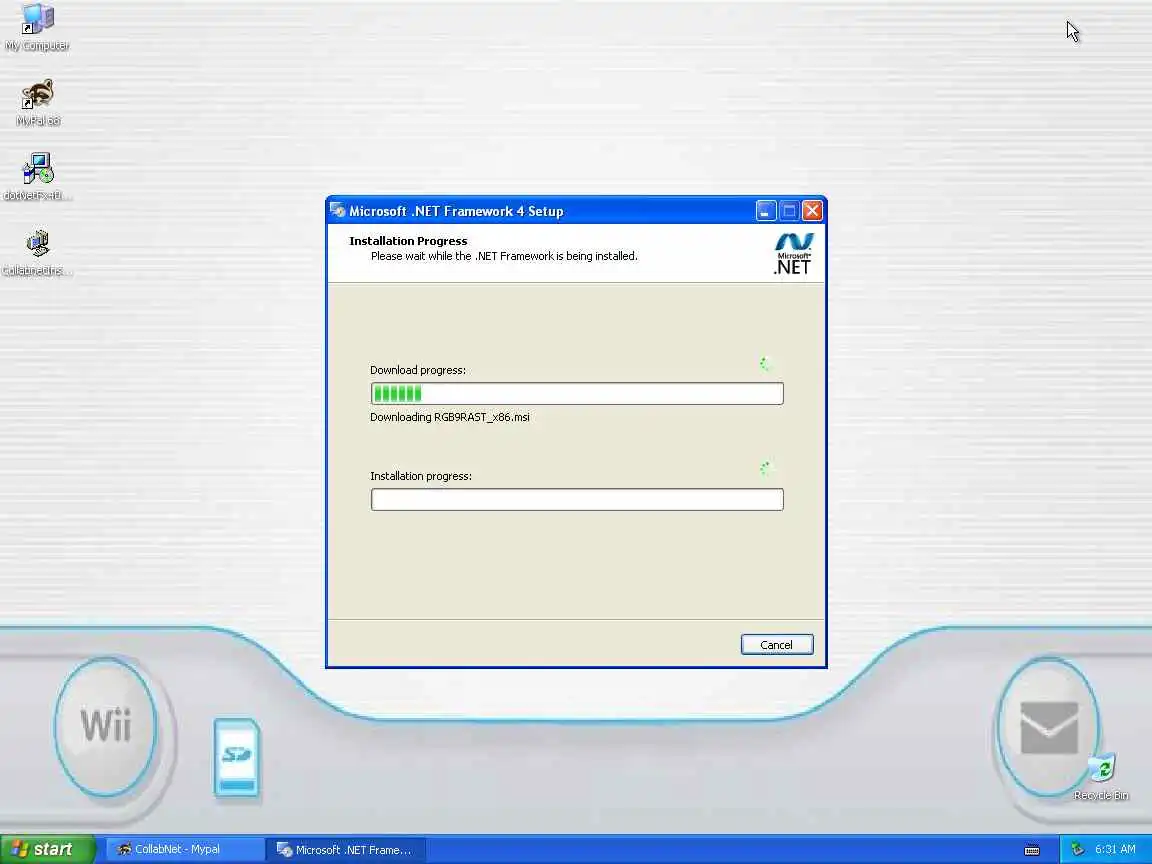Viewport: 1152px width, 864px height.
Task: Open the Windows Start menu
Action: pos(48,849)
